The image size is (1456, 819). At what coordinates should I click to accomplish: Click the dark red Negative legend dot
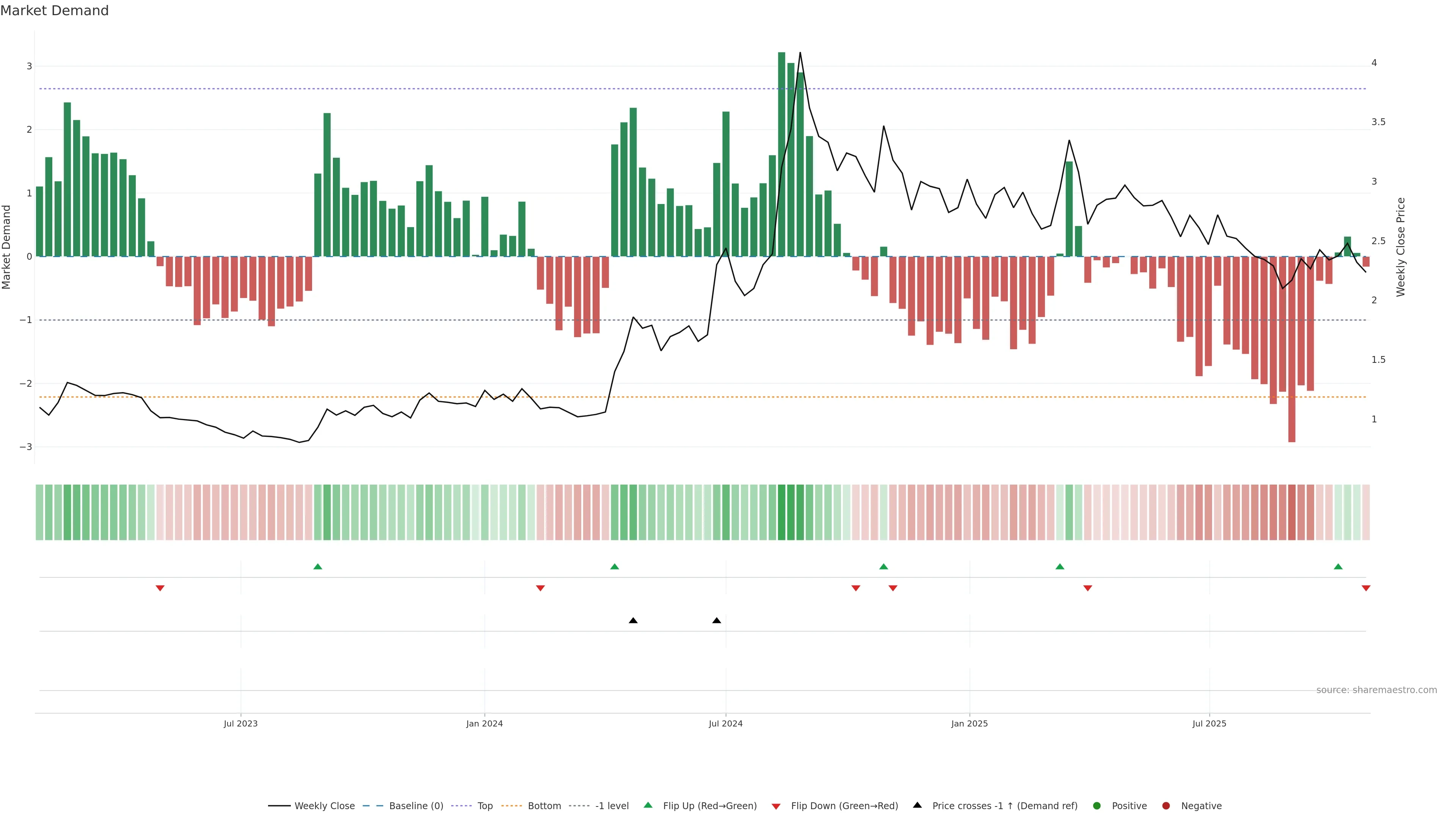pyautogui.click(x=1166, y=806)
